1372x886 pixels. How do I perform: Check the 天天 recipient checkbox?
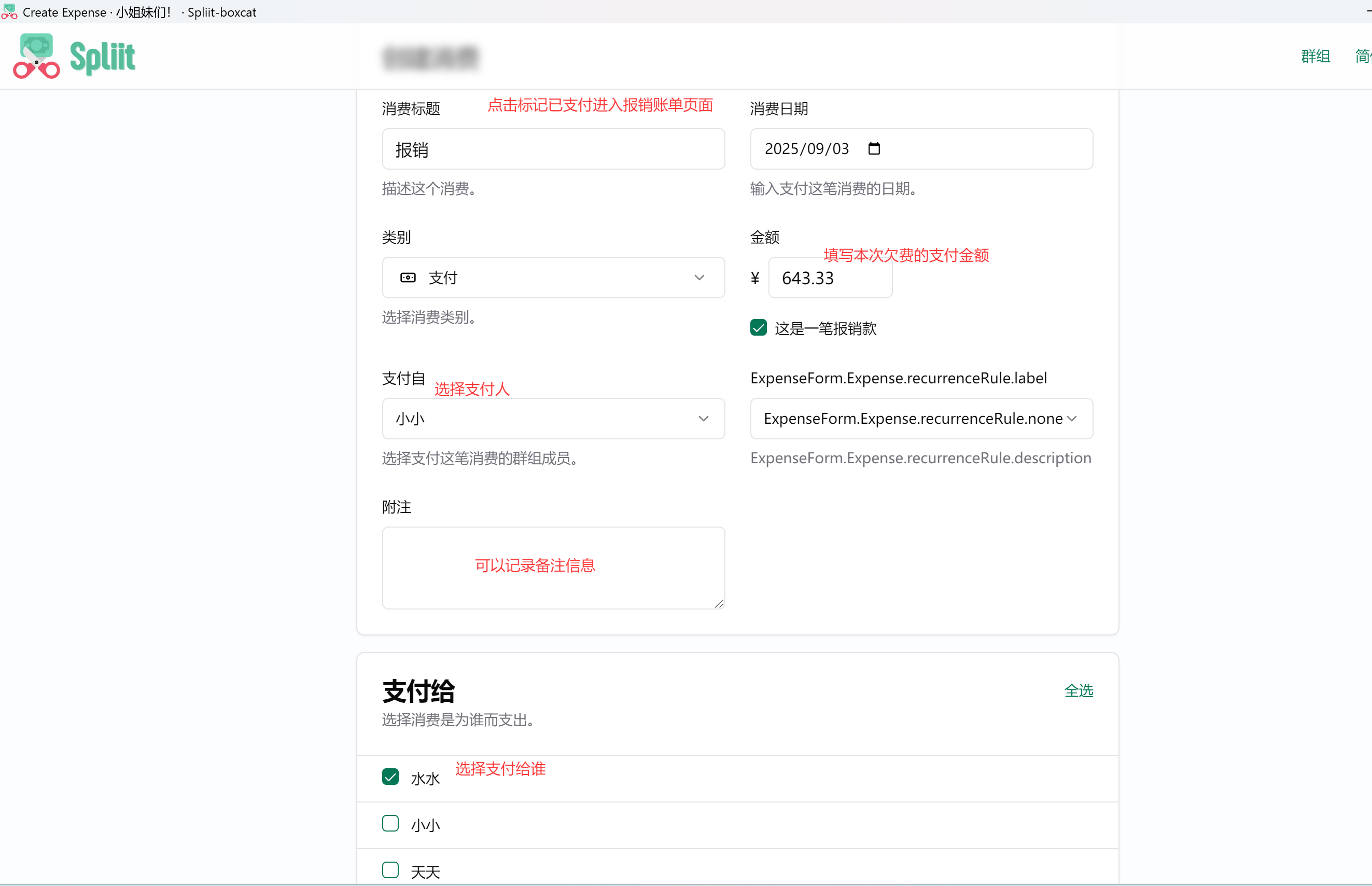[x=390, y=870]
